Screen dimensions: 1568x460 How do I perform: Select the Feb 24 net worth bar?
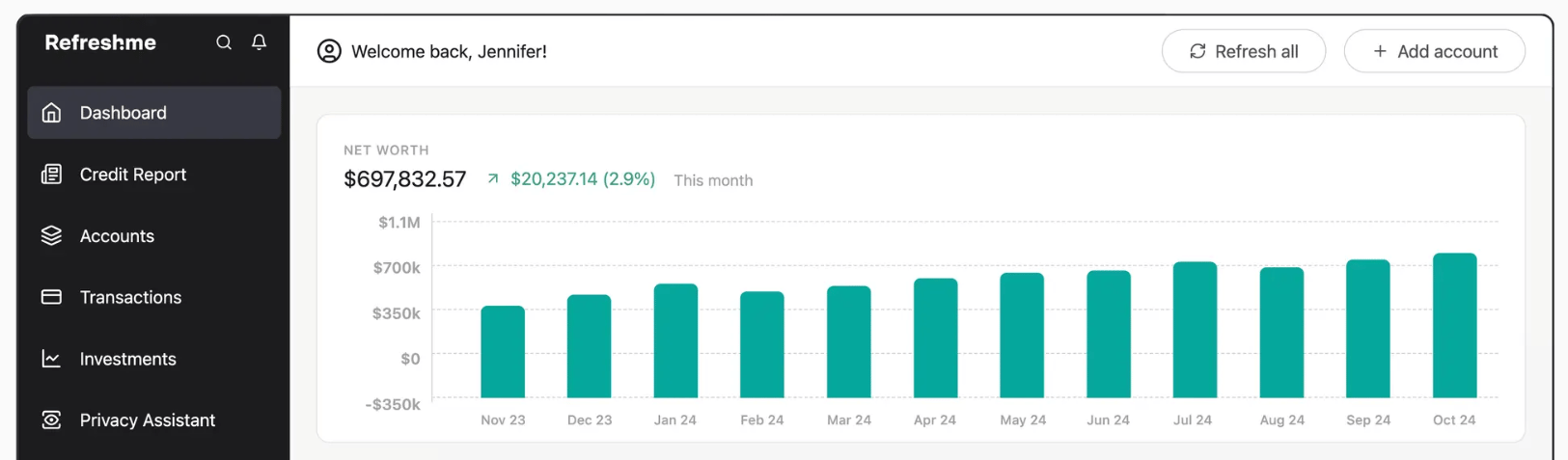pos(762,344)
